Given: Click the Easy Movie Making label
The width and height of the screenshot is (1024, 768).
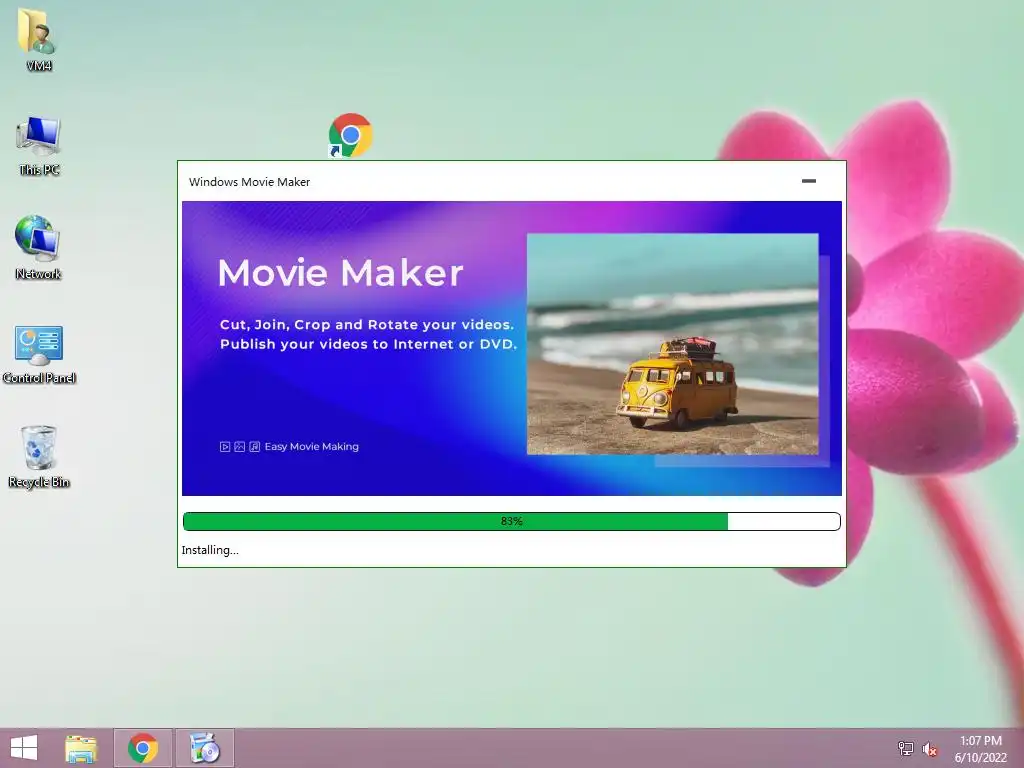Looking at the screenshot, I should pyautogui.click(x=312, y=447).
